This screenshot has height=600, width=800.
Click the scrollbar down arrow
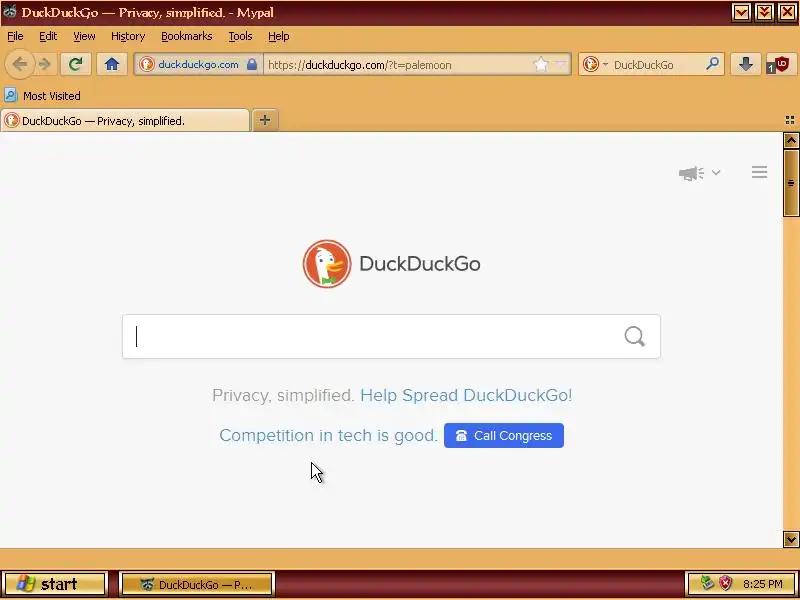pos(791,539)
